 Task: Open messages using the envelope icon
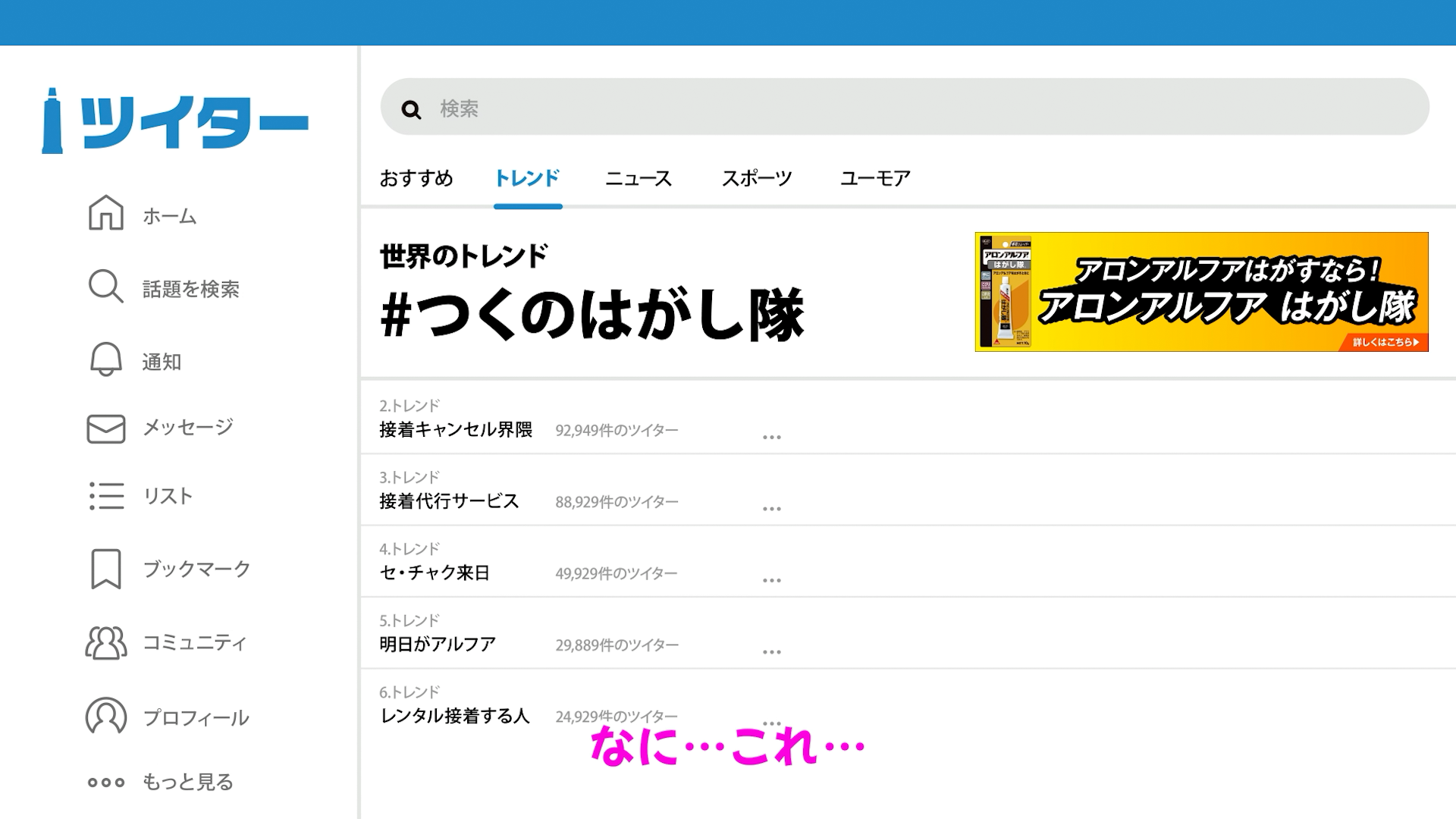[105, 428]
